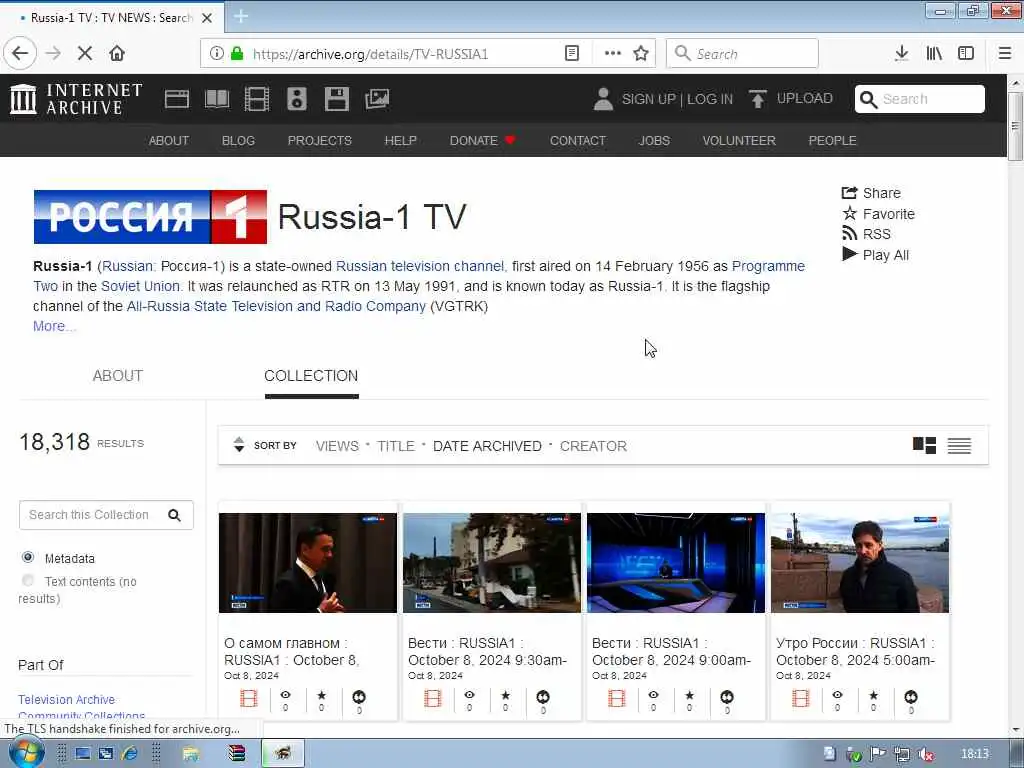Go back with the browser back arrow
Image resolution: width=1024 pixels, height=768 pixels.
point(20,54)
